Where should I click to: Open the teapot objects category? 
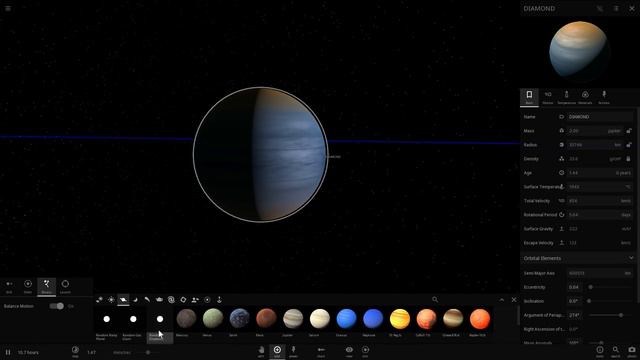[159, 300]
